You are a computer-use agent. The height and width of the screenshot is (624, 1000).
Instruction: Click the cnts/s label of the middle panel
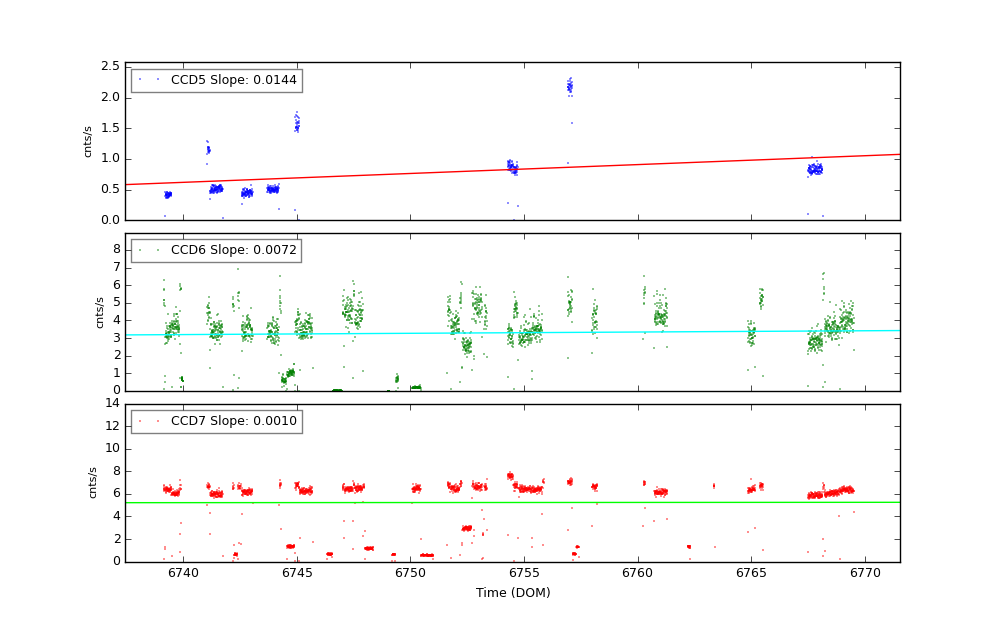coord(99,312)
